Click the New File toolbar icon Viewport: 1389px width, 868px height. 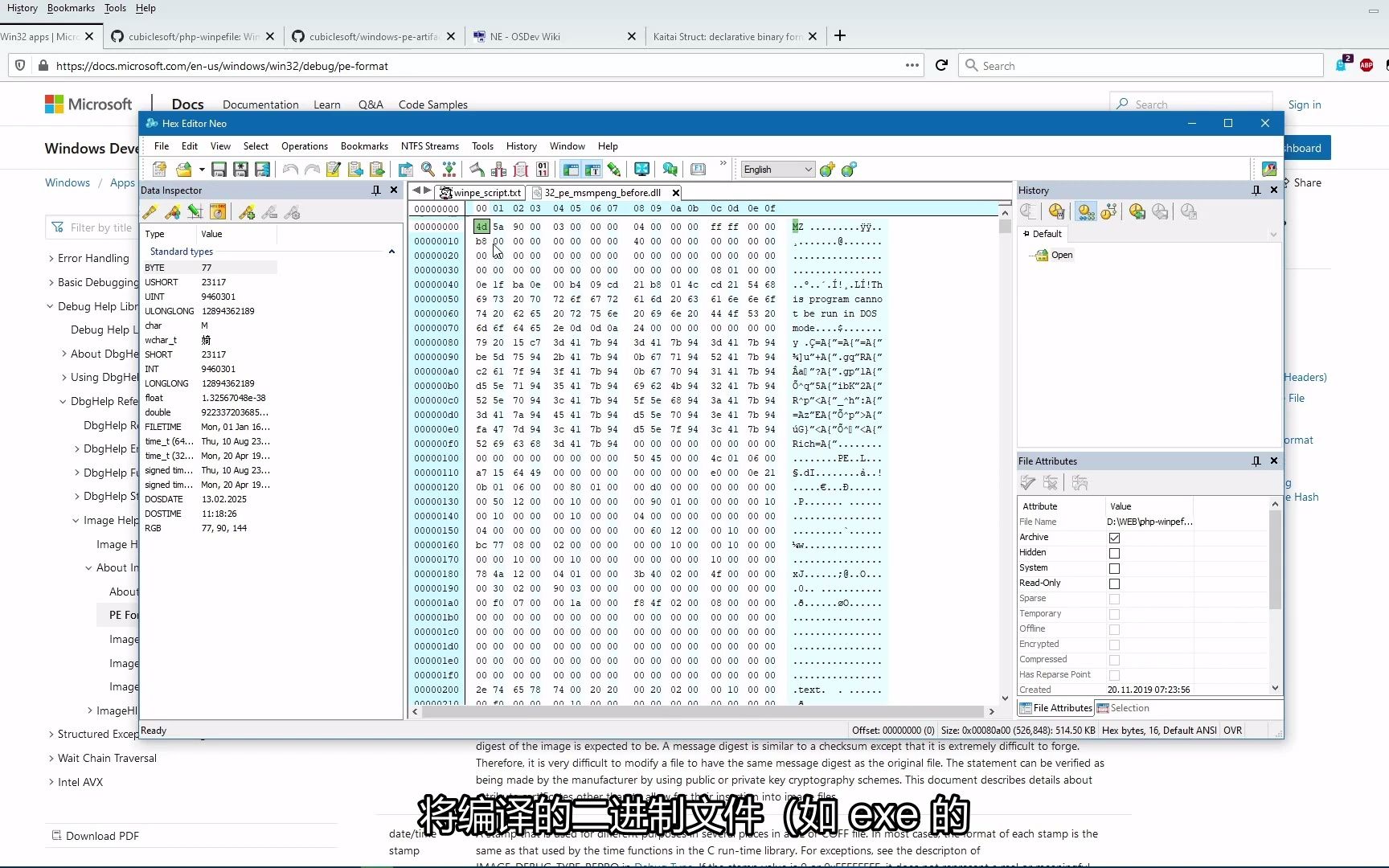tap(159, 169)
